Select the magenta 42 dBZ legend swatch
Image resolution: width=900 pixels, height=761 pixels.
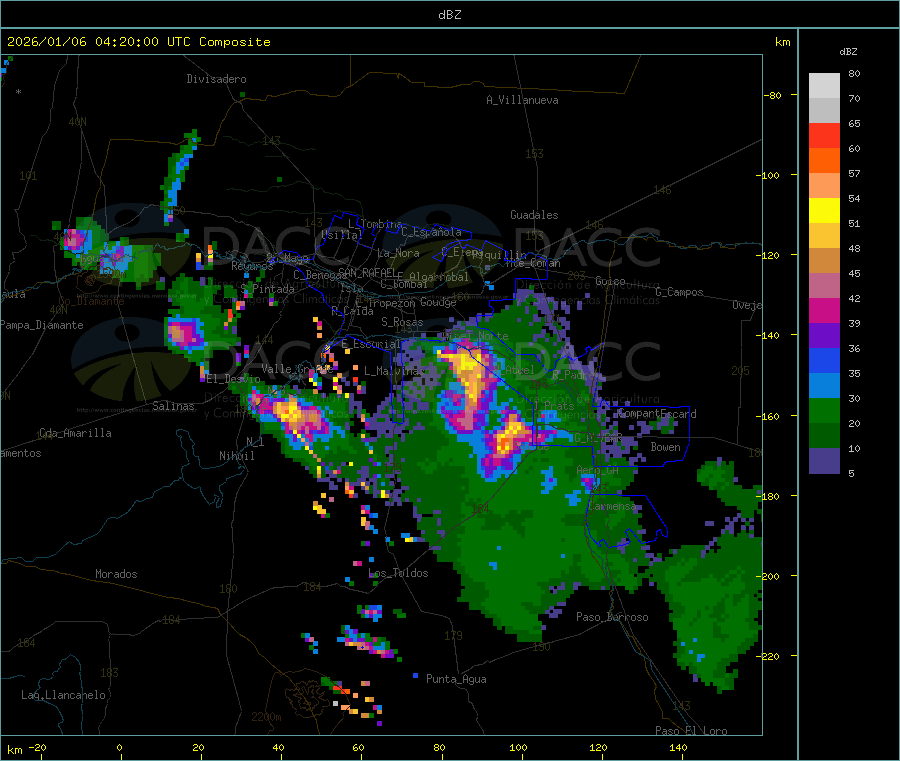[824, 310]
